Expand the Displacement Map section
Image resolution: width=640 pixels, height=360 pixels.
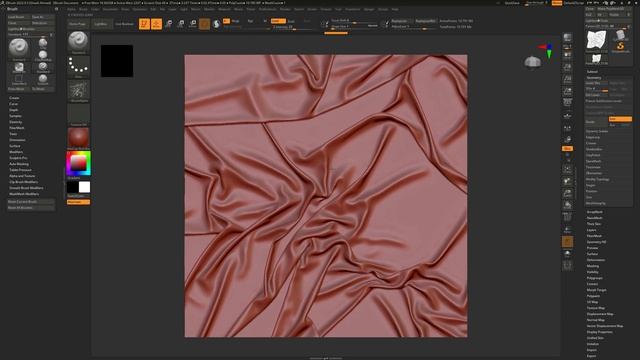click(x=600, y=314)
